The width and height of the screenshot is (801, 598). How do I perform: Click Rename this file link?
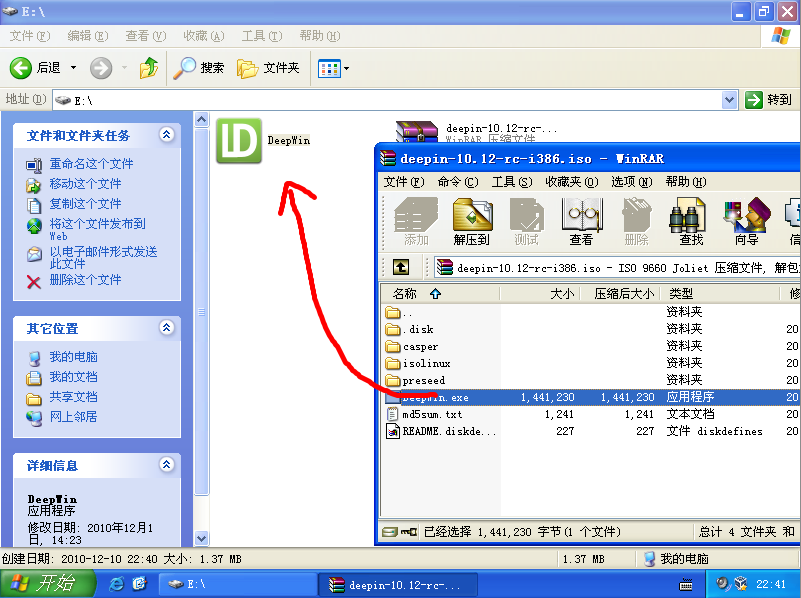tap(91, 164)
